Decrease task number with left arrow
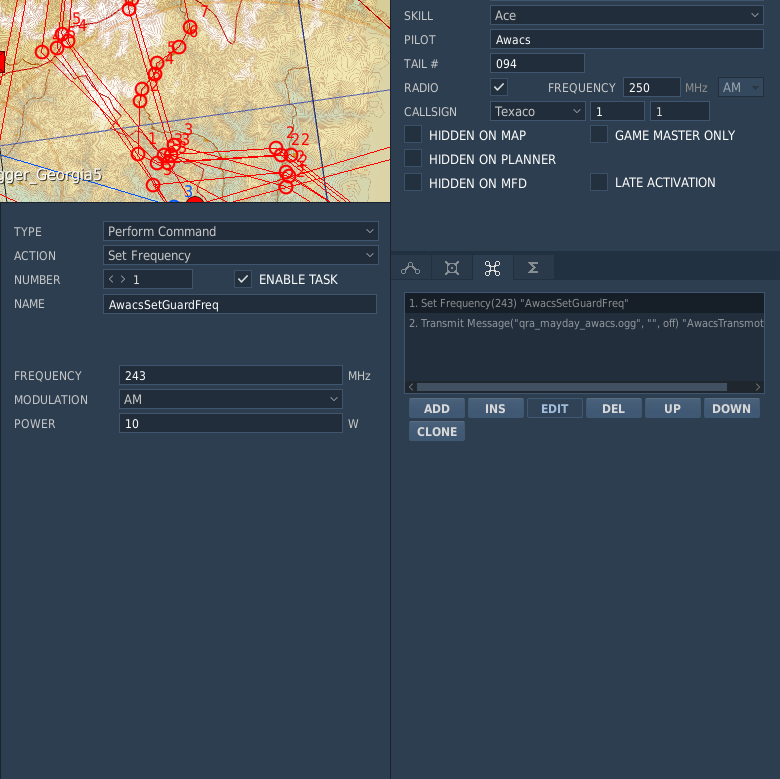780x779 pixels. pyautogui.click(x=111, y=280)
